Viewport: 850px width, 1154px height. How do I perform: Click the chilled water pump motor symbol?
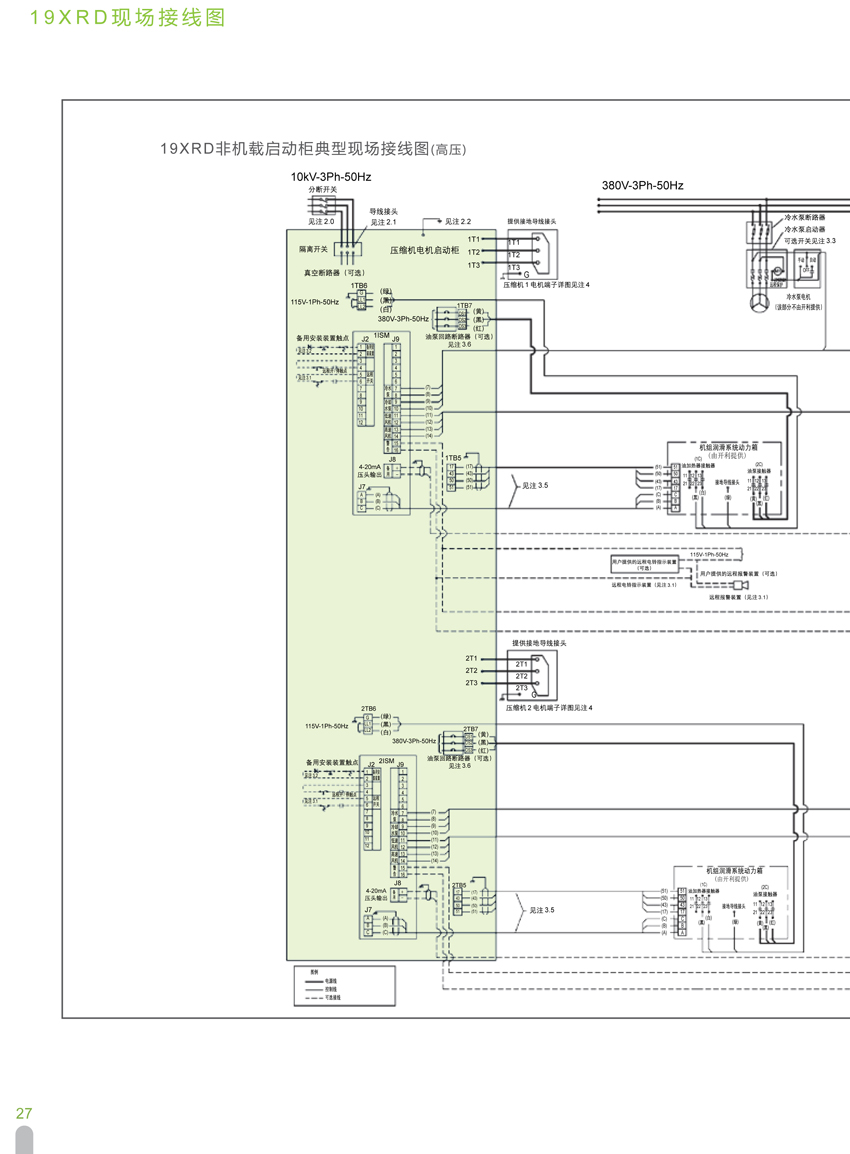[759, 301]
